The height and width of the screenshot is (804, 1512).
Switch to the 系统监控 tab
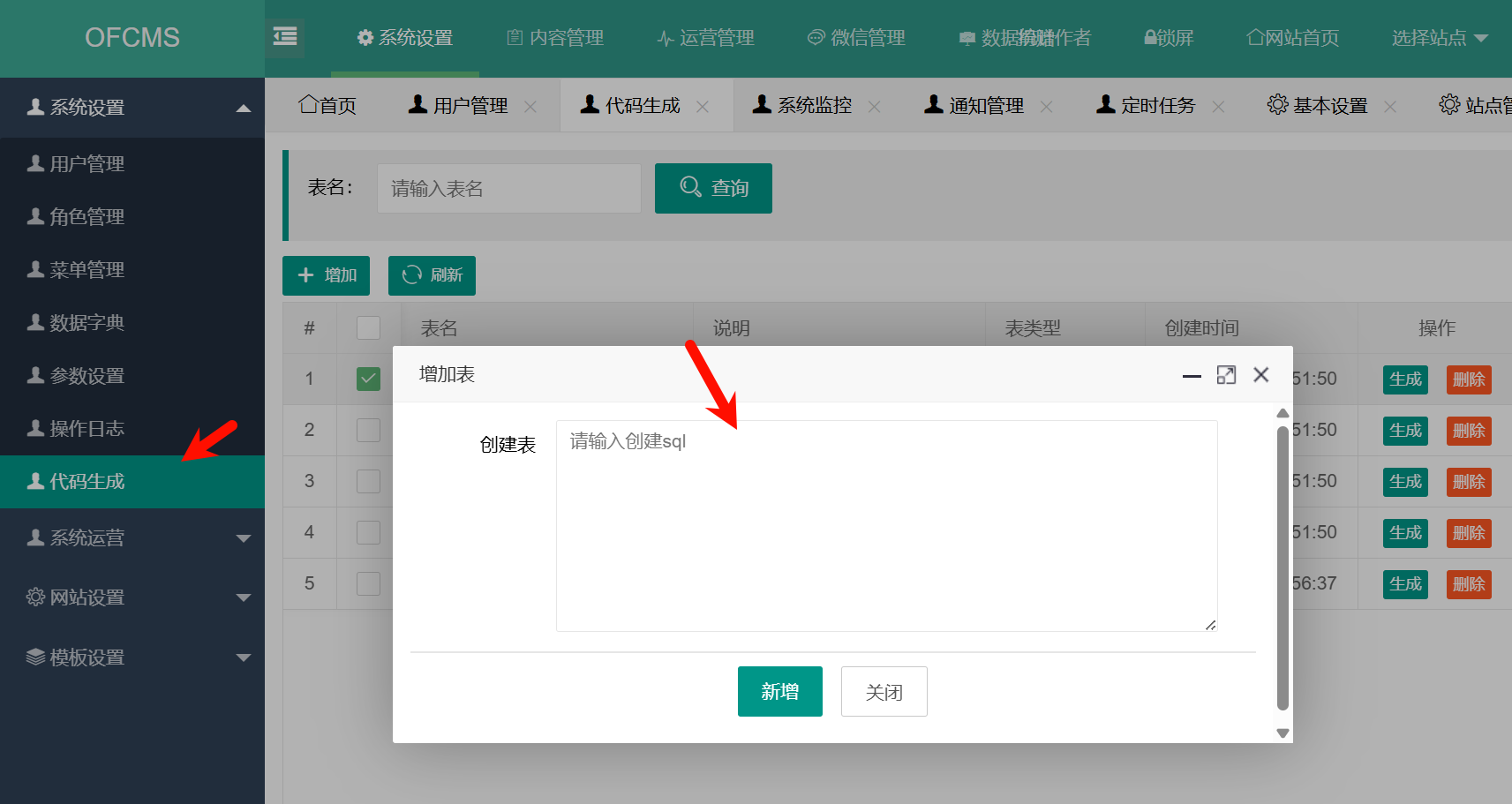tap(813, 106)
